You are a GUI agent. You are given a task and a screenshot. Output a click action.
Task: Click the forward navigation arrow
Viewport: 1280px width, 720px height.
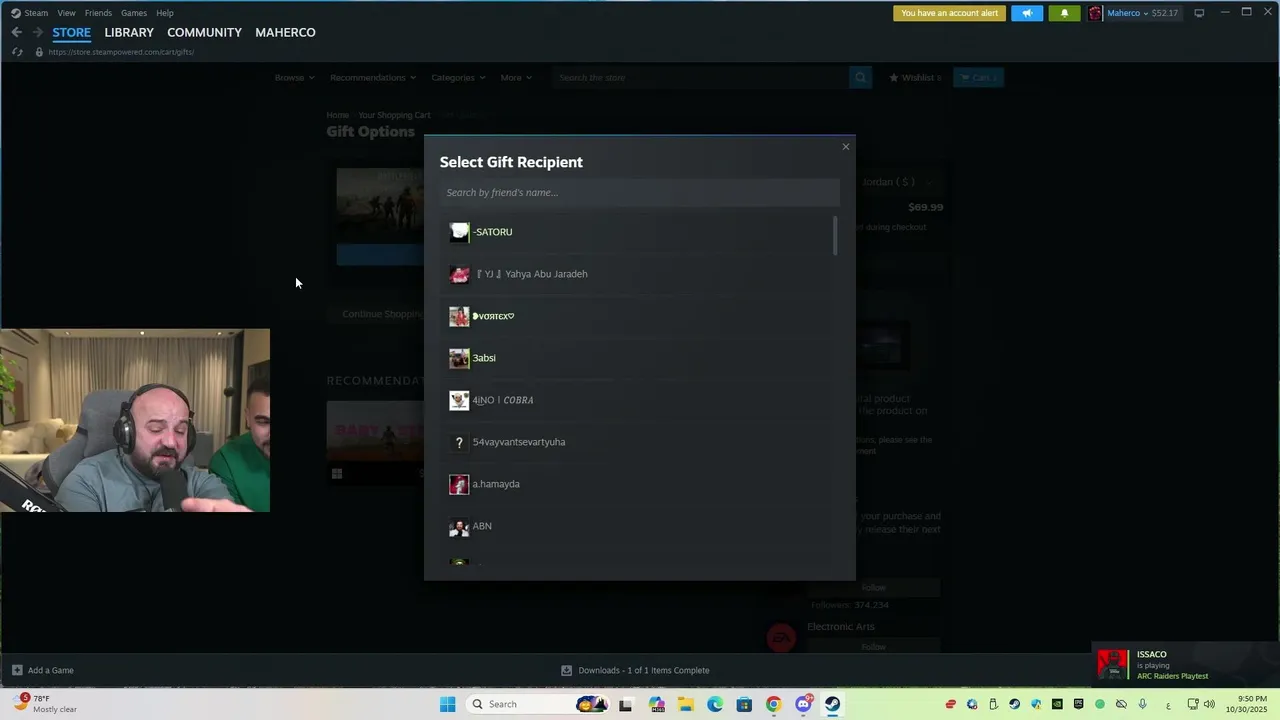coord(38,32)
